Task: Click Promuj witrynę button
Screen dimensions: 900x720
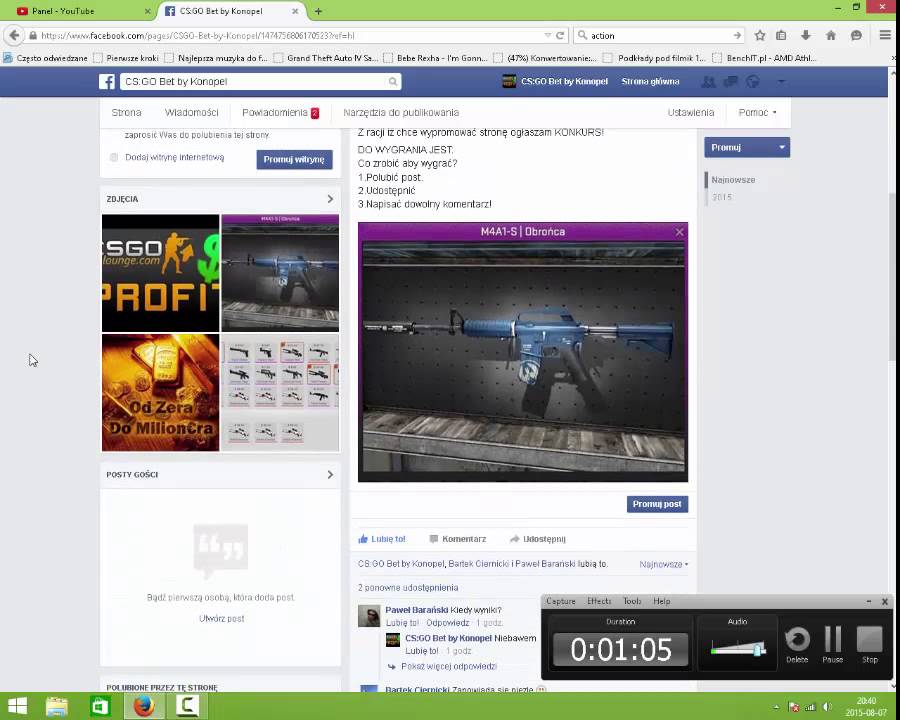Action: tap(294, 159)
